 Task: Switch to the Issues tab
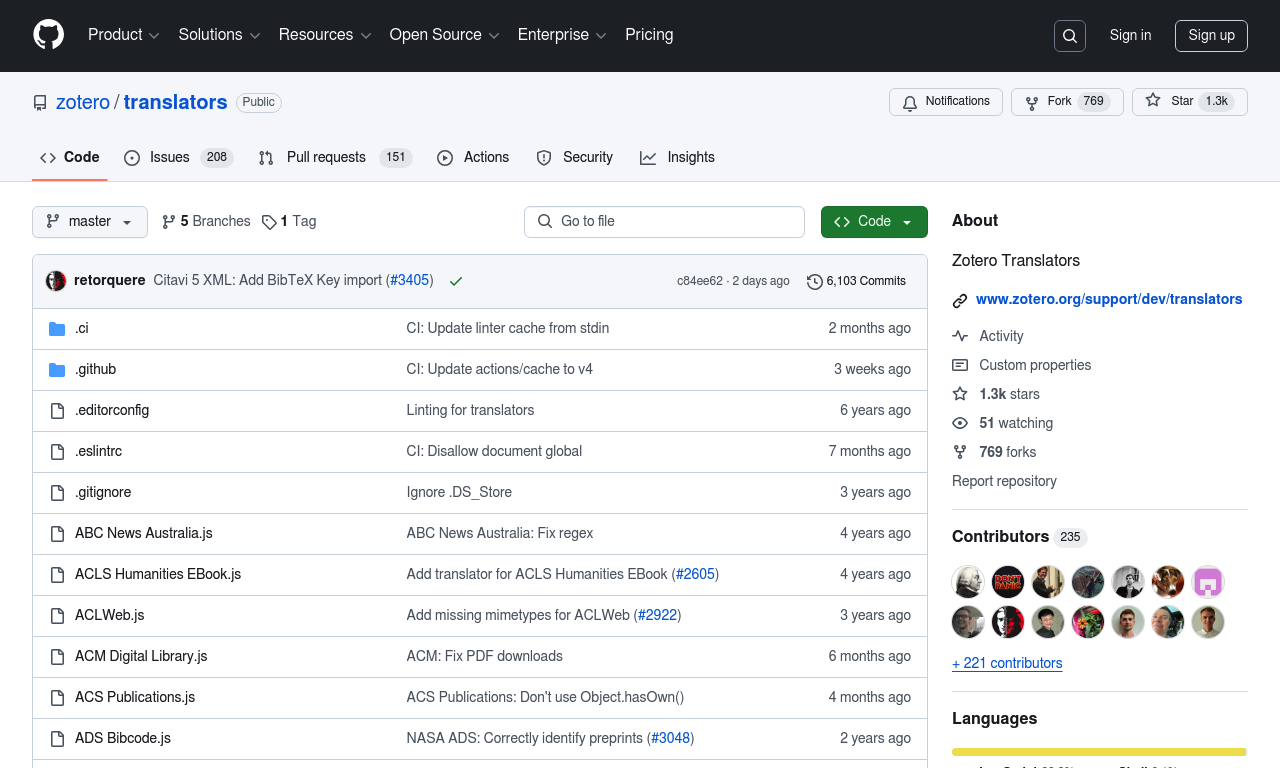point(178,157)
